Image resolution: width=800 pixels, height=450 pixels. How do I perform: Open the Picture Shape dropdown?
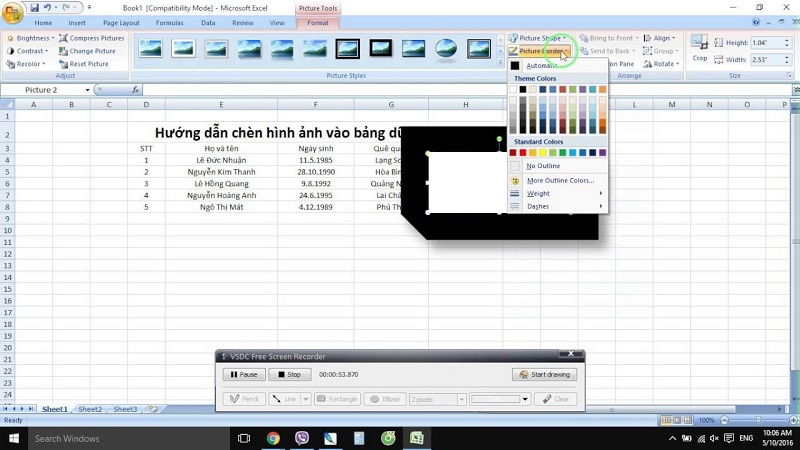[538, 38]
